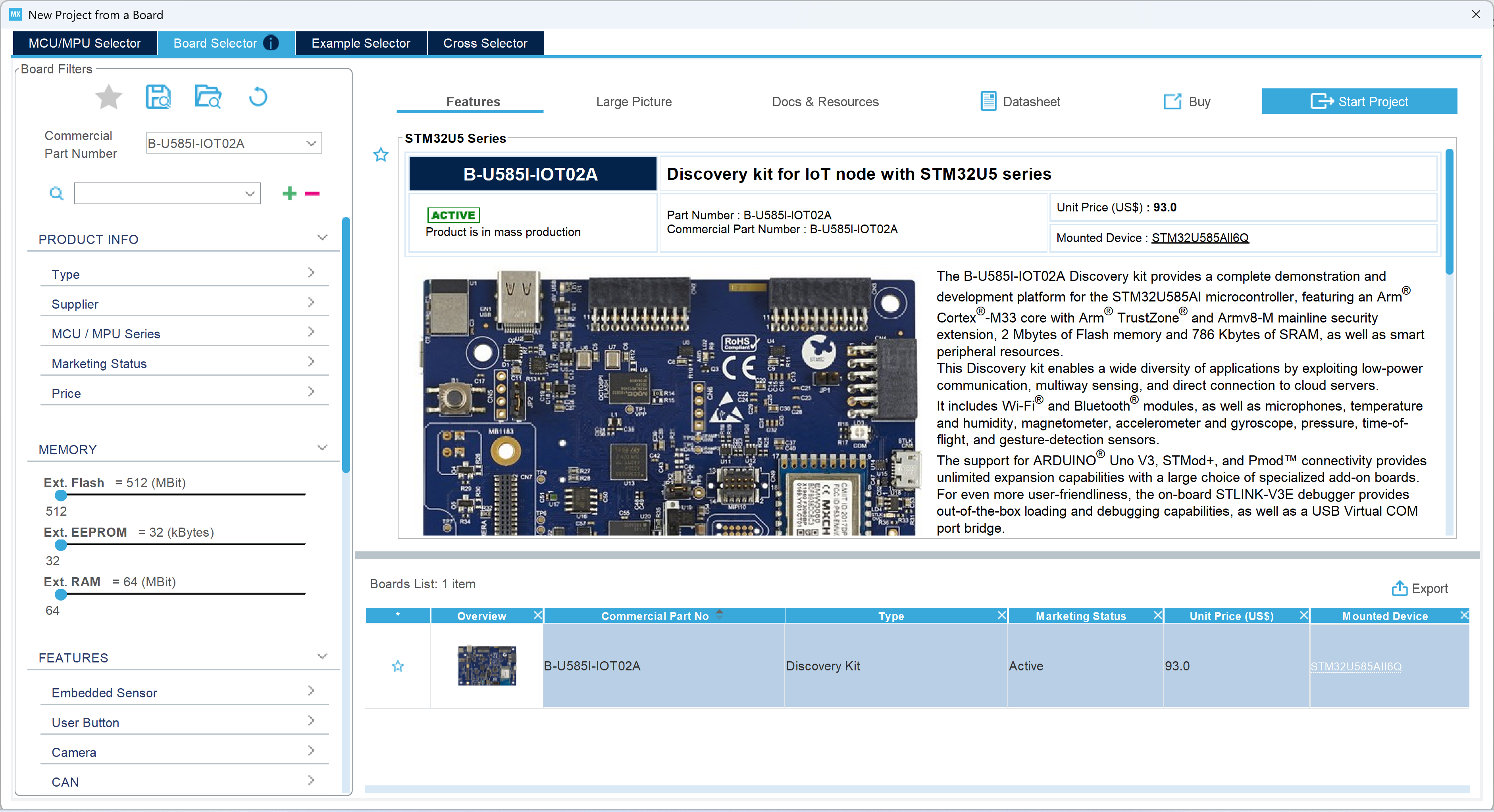Remove the Type column with its X

point(1001,615)
